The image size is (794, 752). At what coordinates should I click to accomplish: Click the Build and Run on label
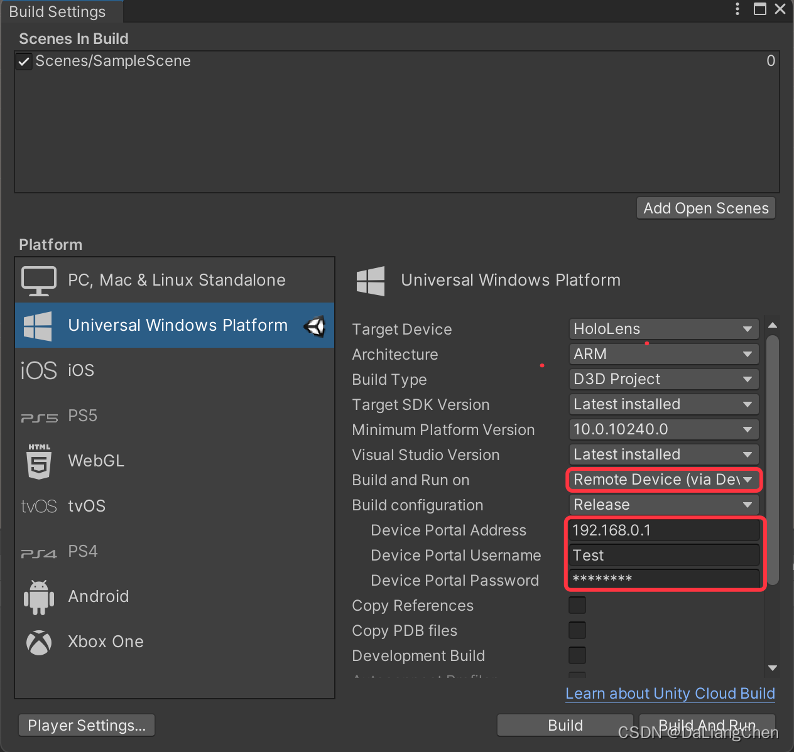click(x=411, y=480)
